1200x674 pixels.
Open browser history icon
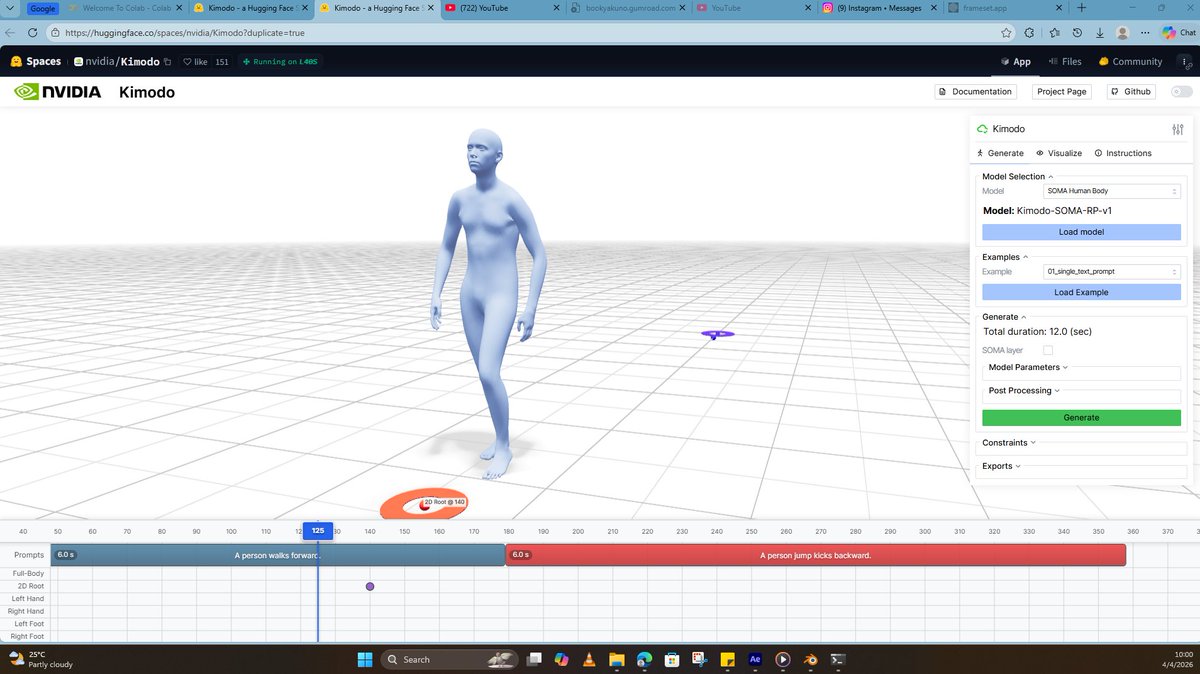tap(1076, 32)
